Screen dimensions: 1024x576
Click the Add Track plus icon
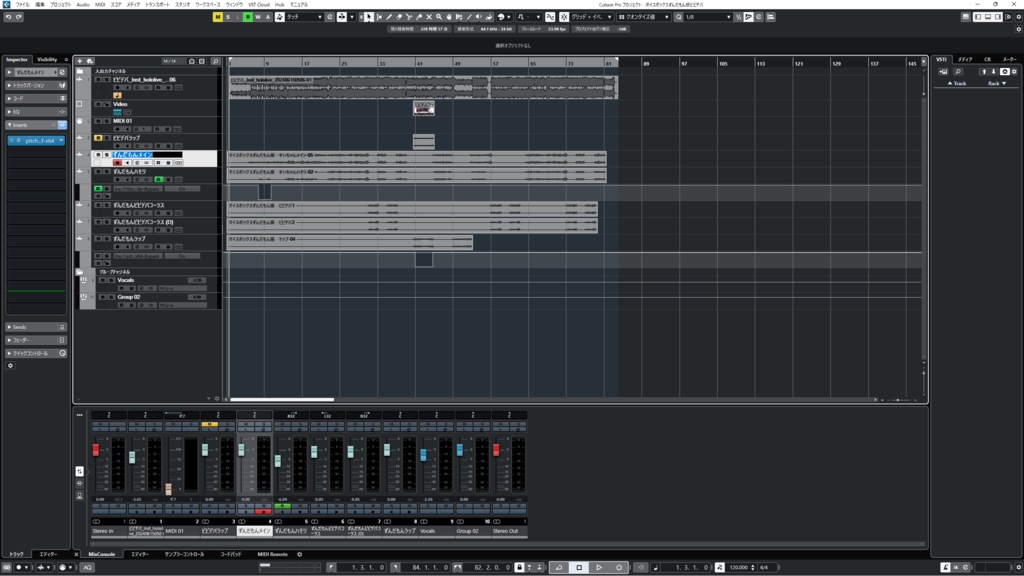(x=80, y=61)
